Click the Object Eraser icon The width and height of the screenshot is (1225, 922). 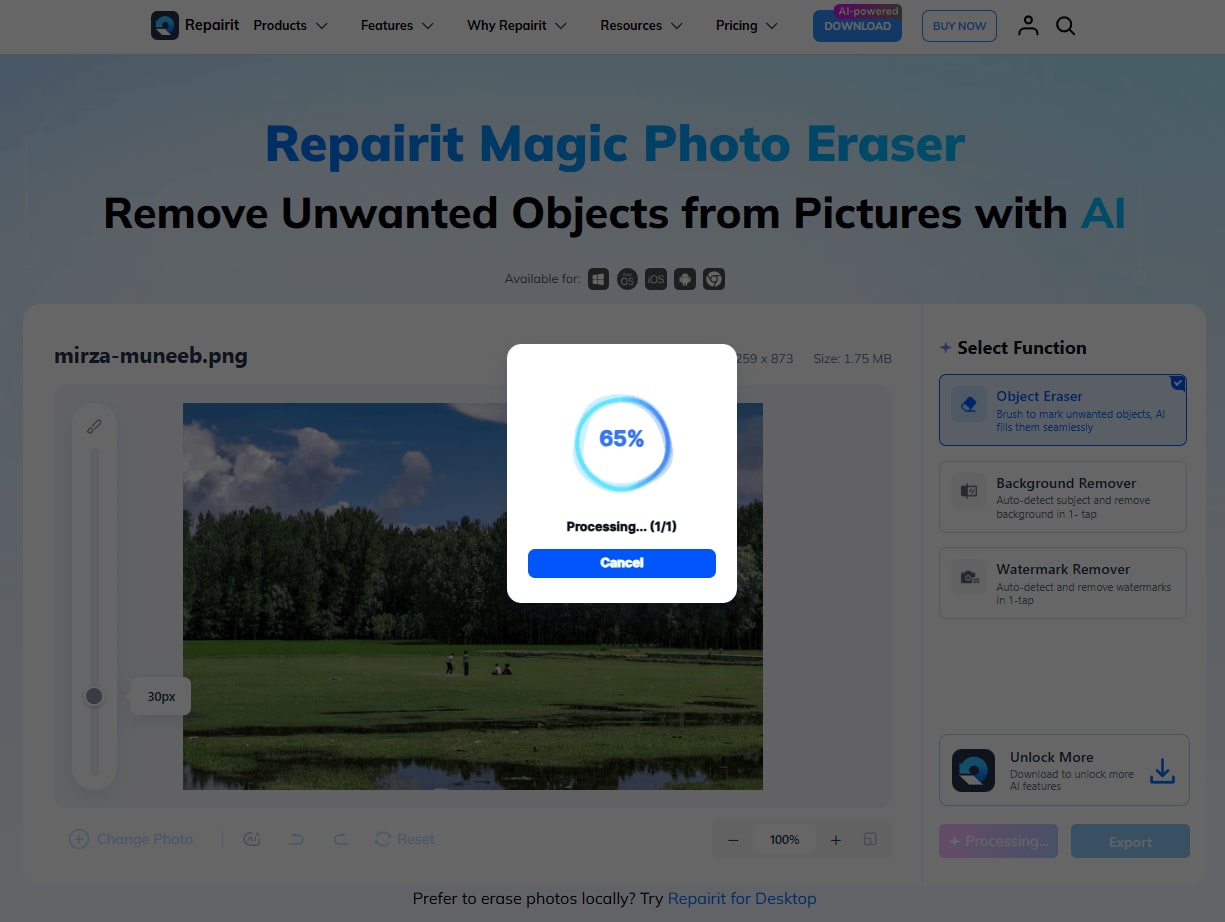tap(969, 405)
